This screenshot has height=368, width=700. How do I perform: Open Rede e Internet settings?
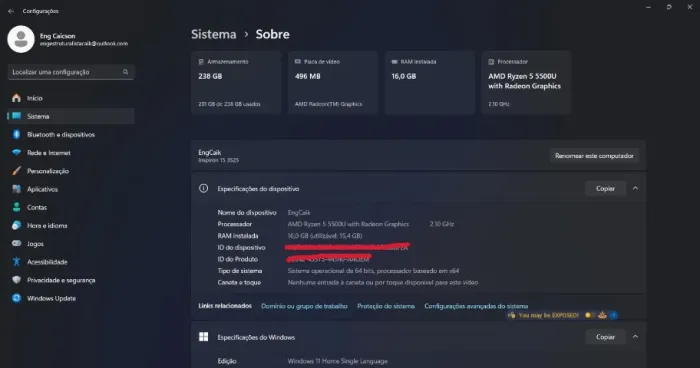click(x=71, y=153)
